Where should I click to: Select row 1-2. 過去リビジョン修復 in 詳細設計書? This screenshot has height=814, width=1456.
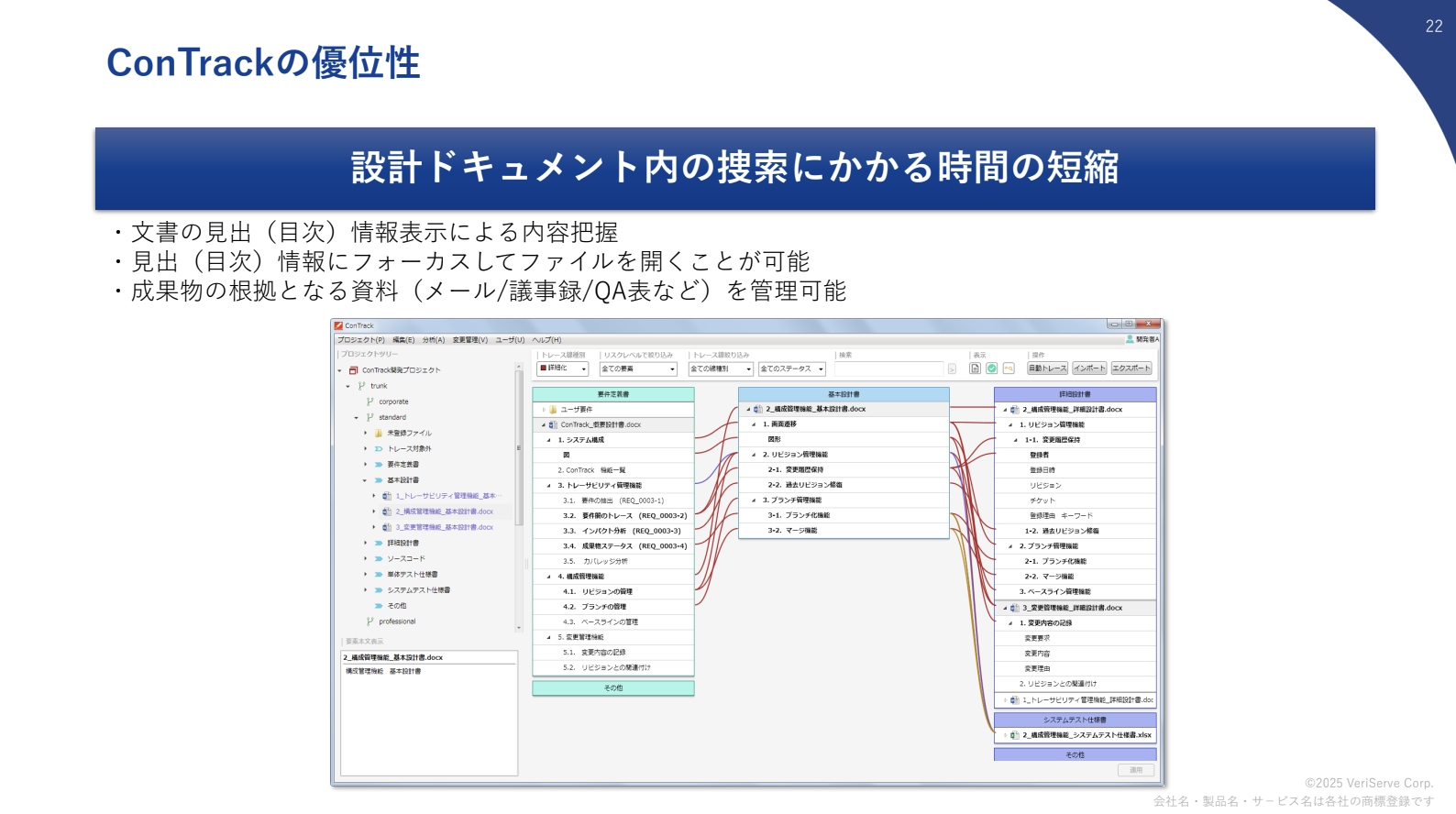1075,531
